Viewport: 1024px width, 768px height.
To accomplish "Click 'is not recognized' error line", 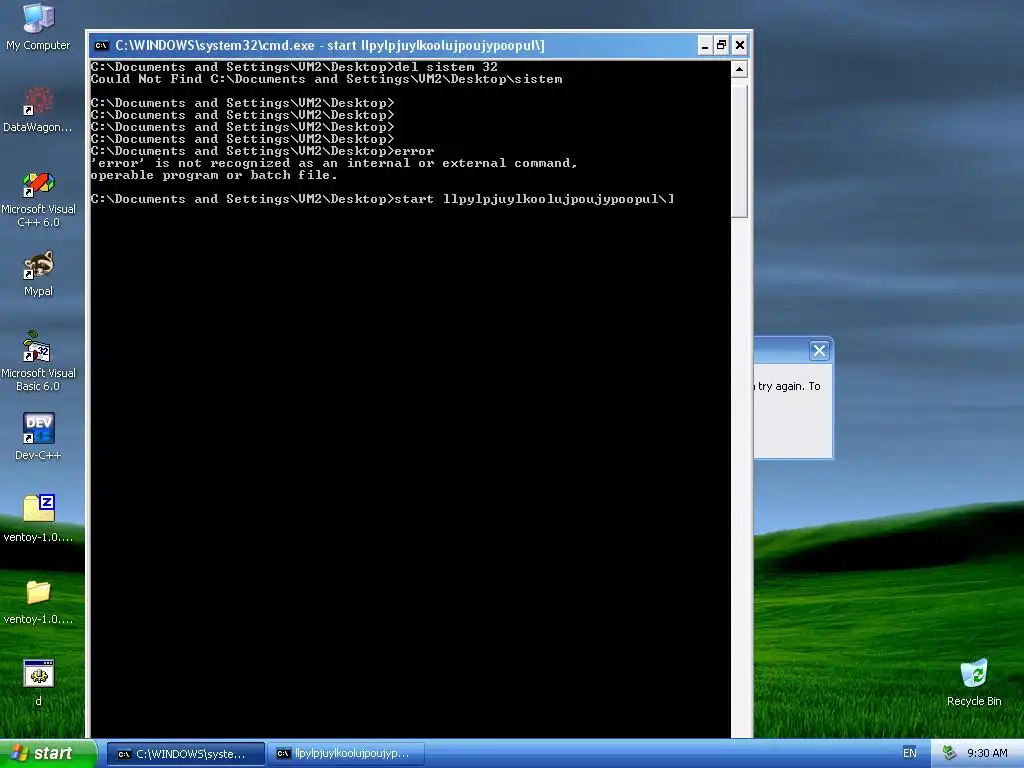I will [334, 163].
